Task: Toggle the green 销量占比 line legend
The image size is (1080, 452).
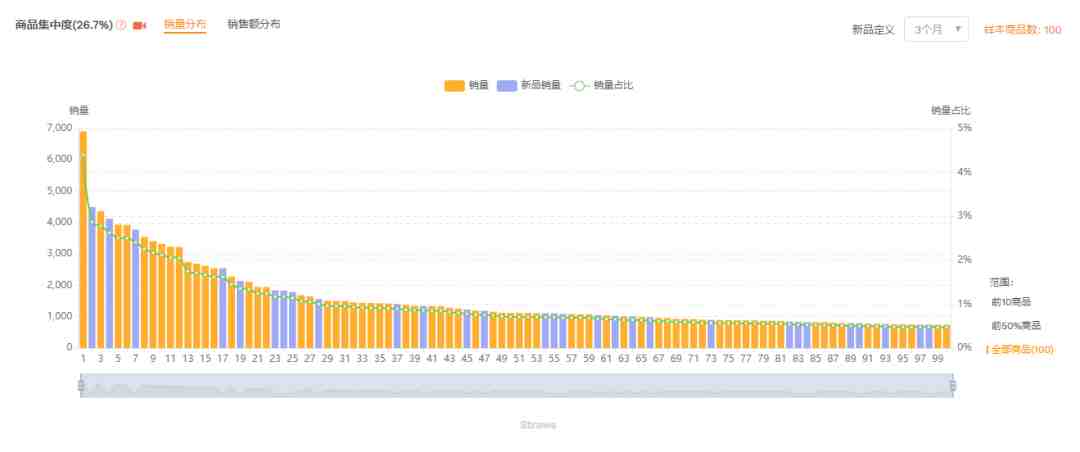Action: click(x=603, y=85)
